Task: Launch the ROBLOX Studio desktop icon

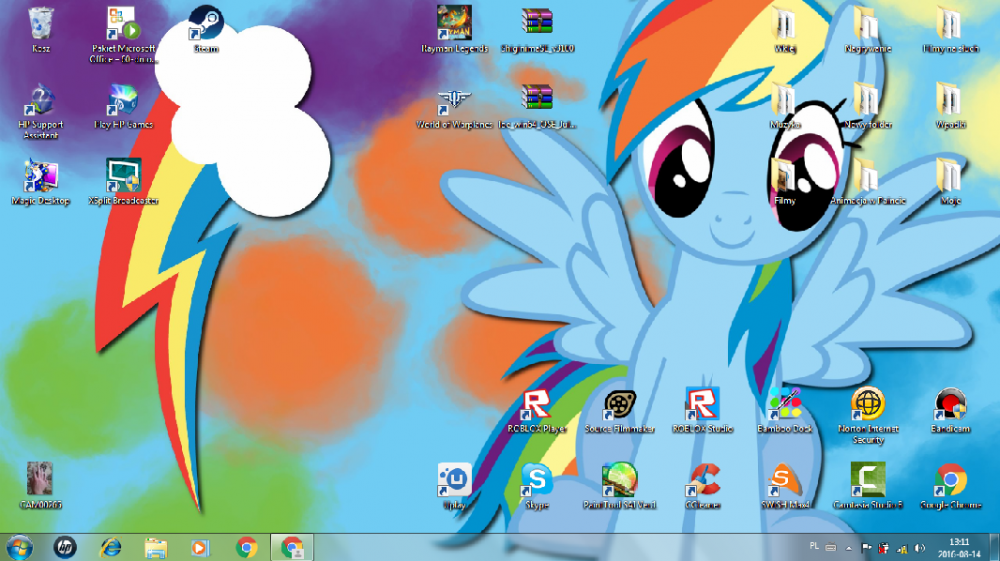Action: tap(702, 405)
